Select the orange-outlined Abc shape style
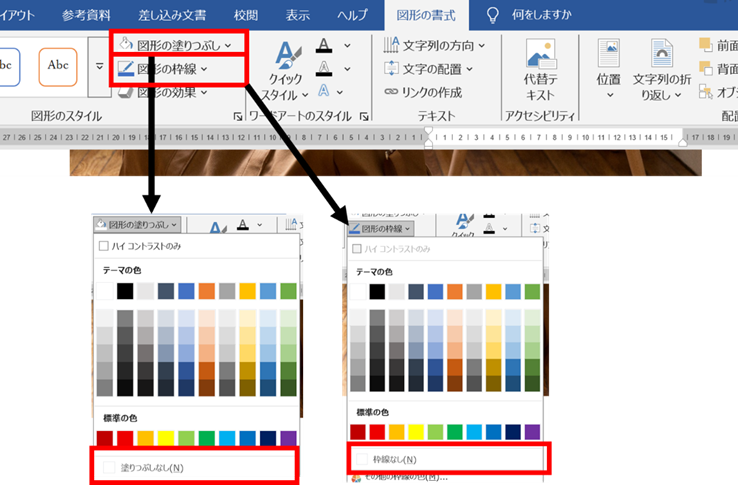The width and height of the screenshot is (738, 485). click(57, 66)
